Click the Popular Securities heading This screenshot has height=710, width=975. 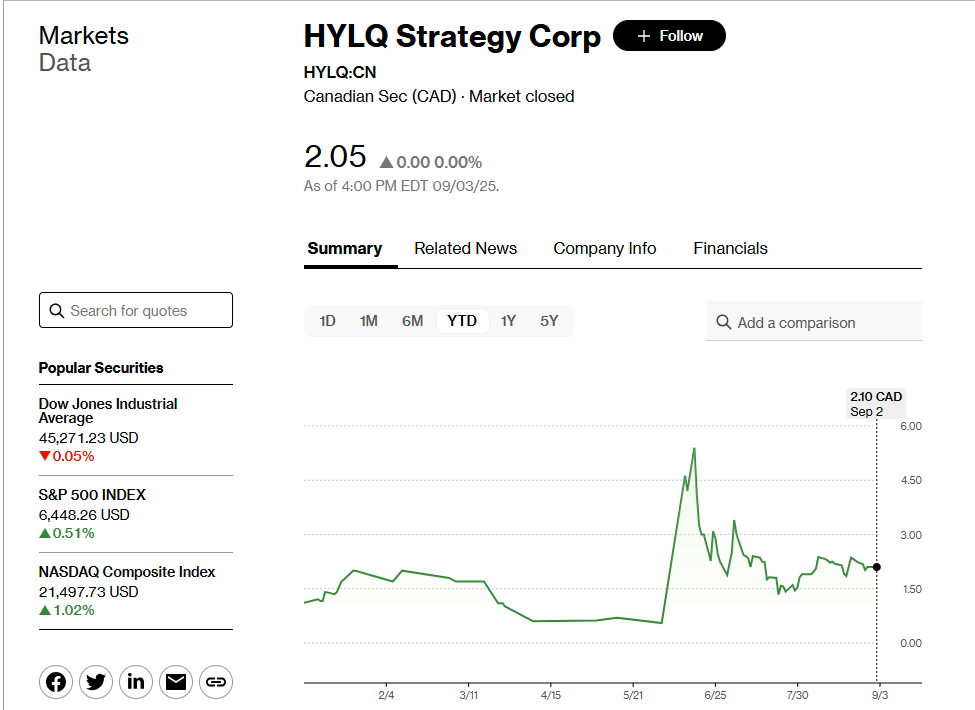tap(101, 368)
